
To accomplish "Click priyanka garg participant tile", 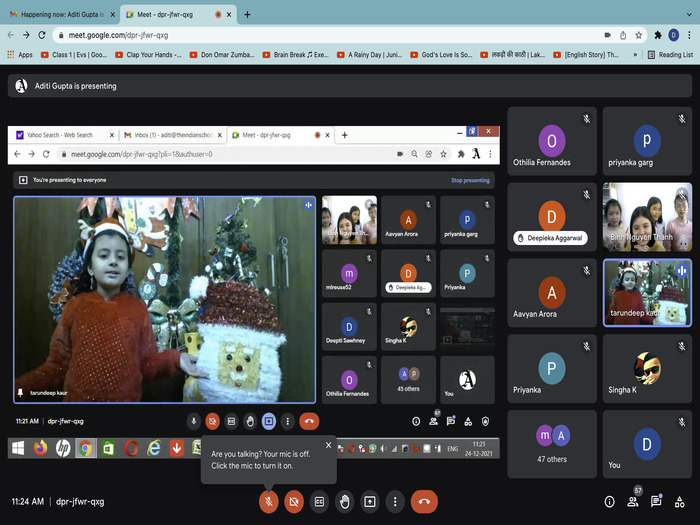I will 647,141.
